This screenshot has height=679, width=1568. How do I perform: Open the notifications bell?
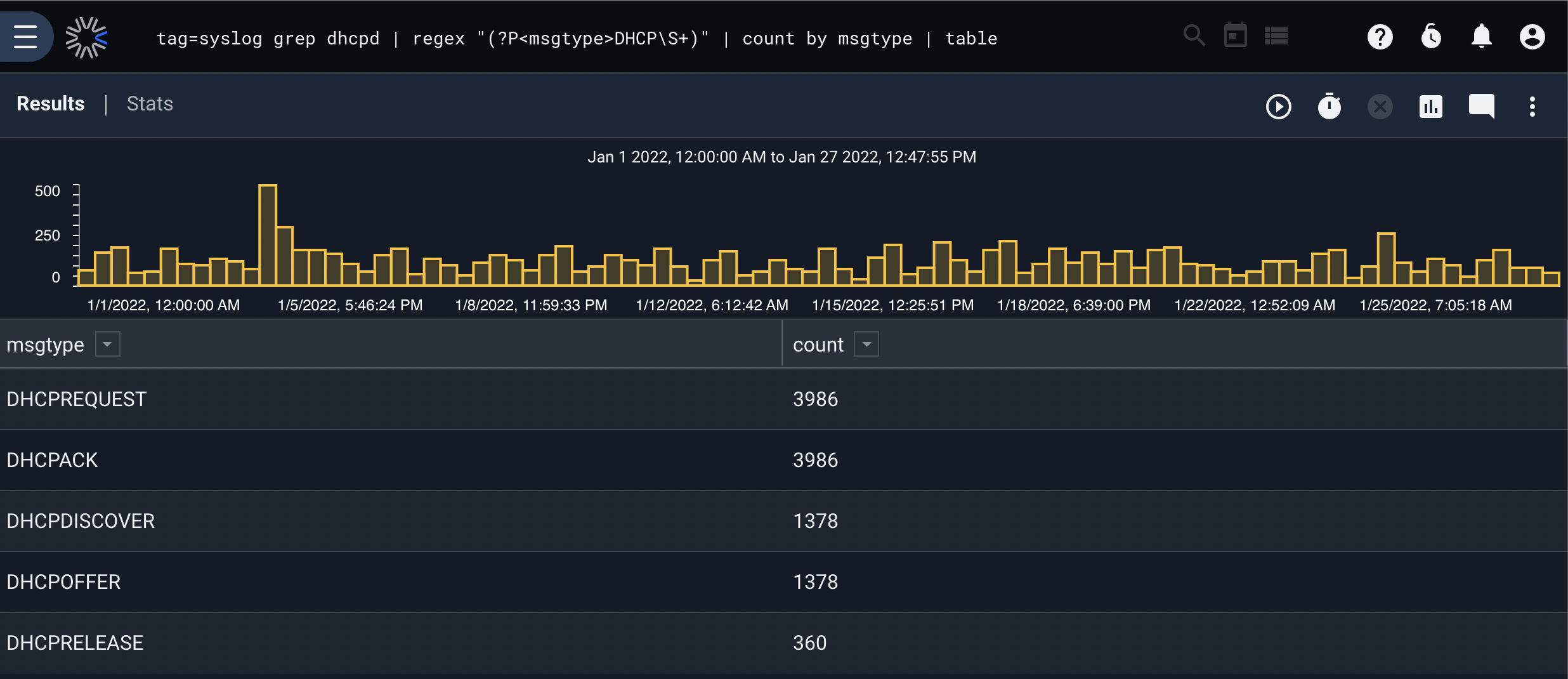(1482, 37)
